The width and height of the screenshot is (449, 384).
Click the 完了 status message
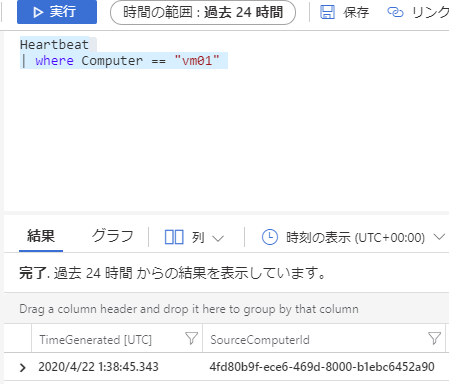coord(172,273)
